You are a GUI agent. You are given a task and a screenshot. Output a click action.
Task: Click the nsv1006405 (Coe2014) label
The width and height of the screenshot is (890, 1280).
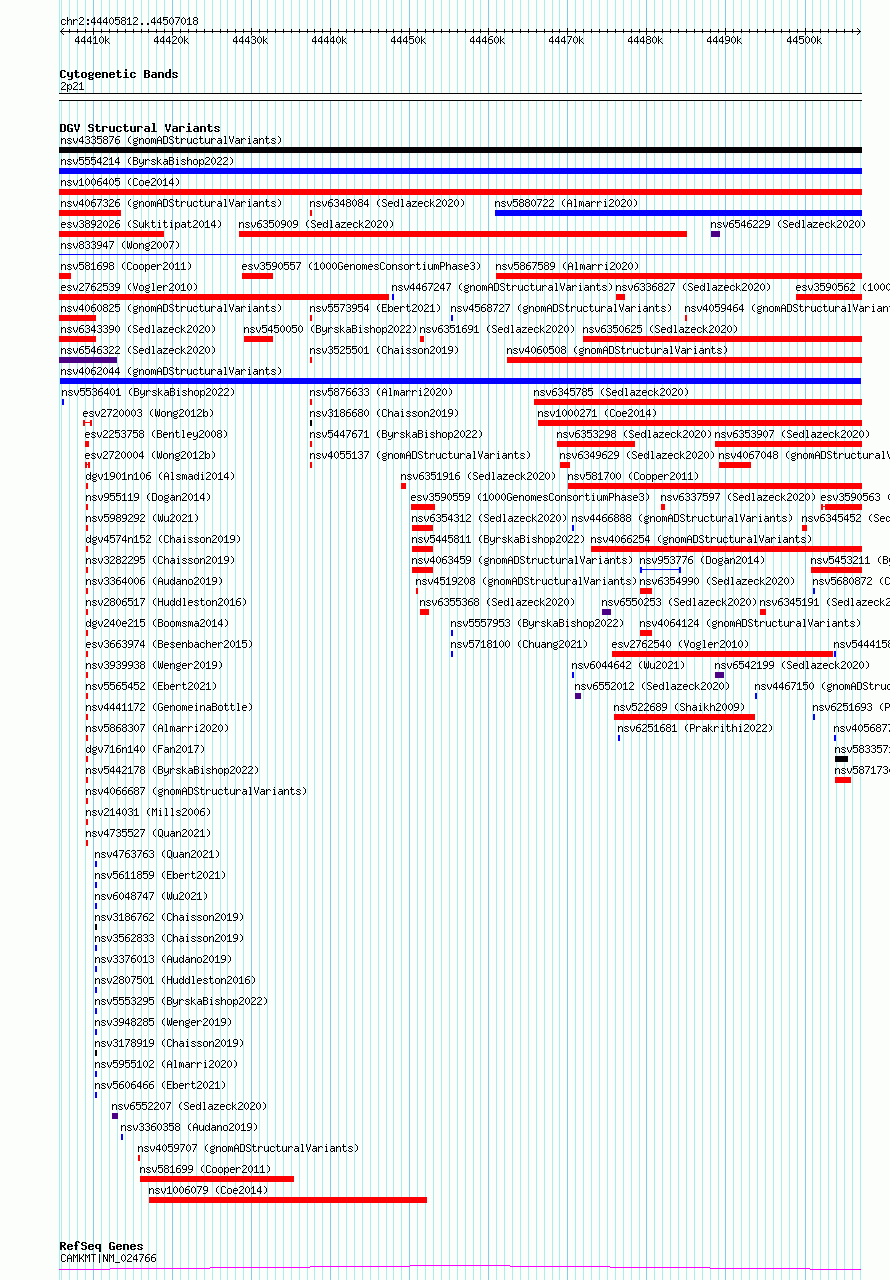coord(119,182)
